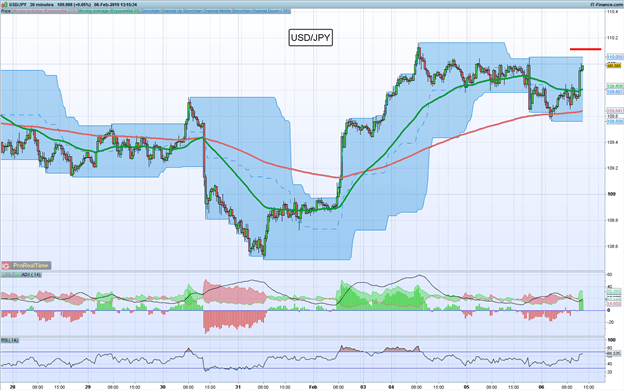The image size is (624, 390).
Task: Click the RSI 100 axis label
Action: 611,340
